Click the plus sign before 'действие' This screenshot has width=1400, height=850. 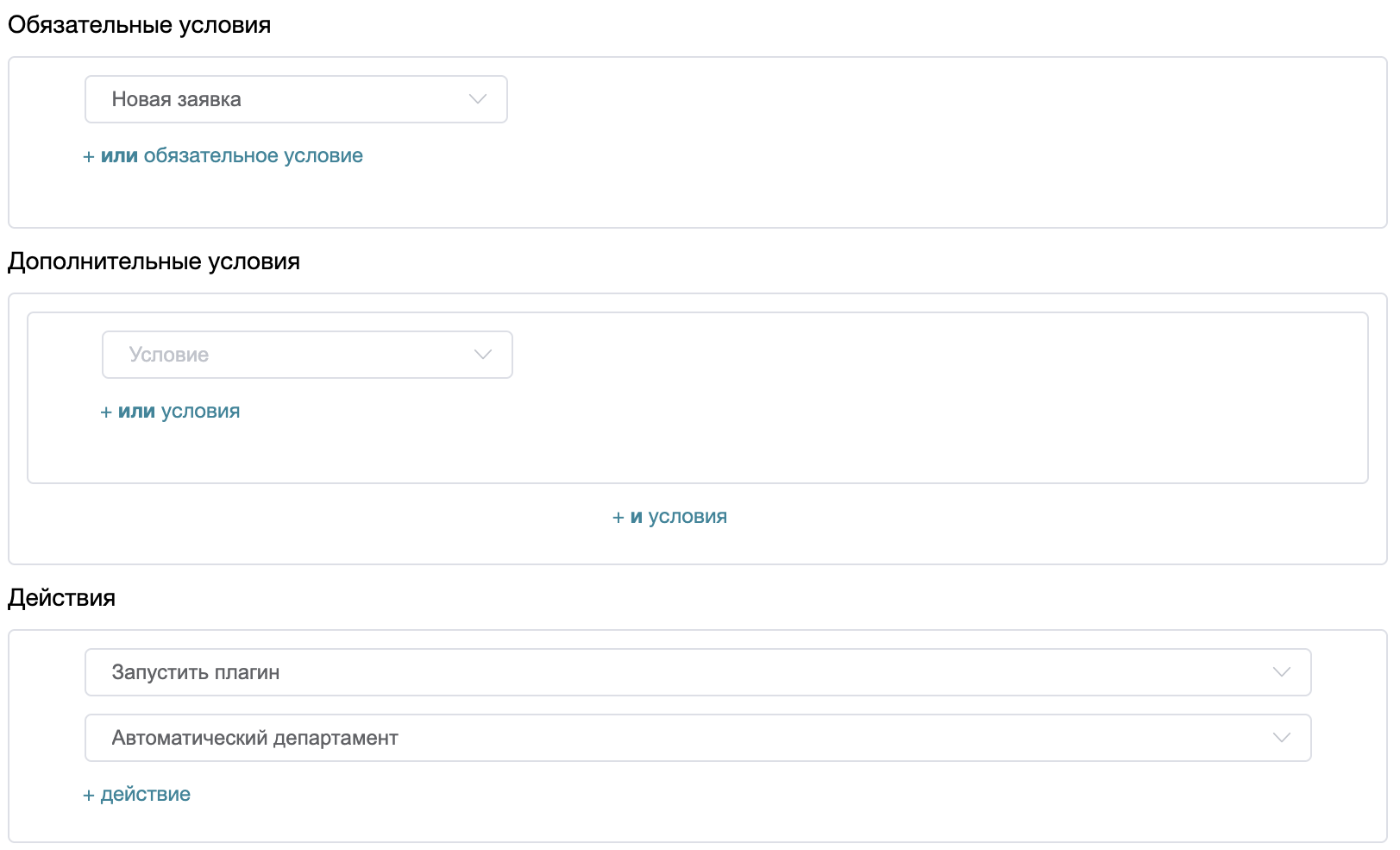pos(89,796)
